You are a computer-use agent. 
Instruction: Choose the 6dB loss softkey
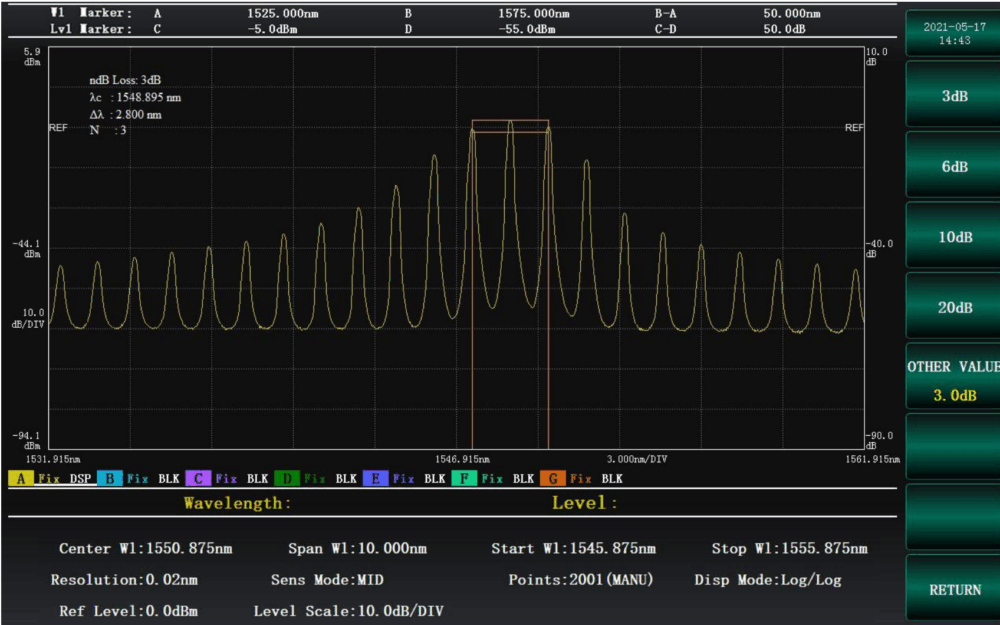pyautogui.click(x=954, y=167)
